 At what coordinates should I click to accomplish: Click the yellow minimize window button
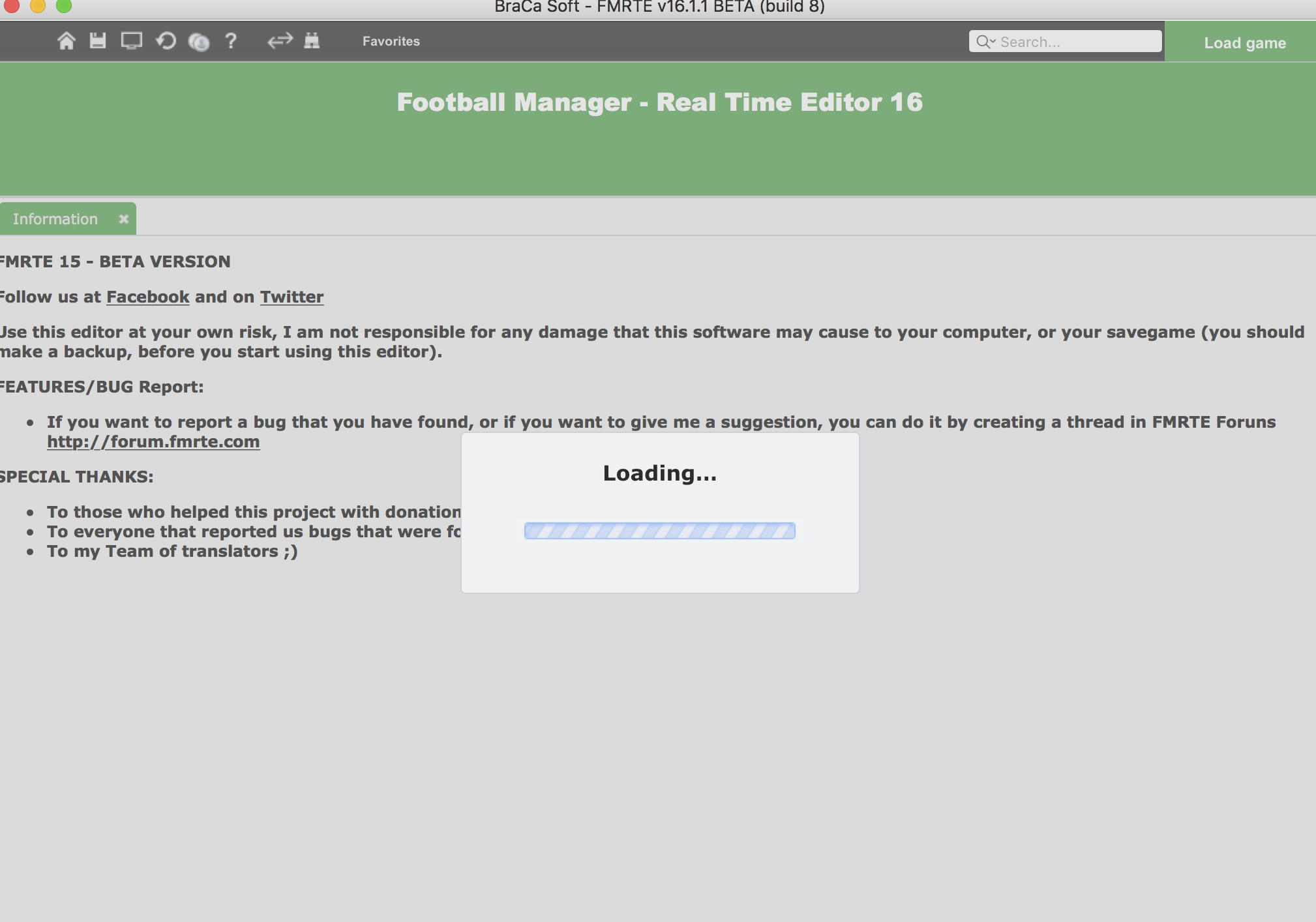click(38, 6)
